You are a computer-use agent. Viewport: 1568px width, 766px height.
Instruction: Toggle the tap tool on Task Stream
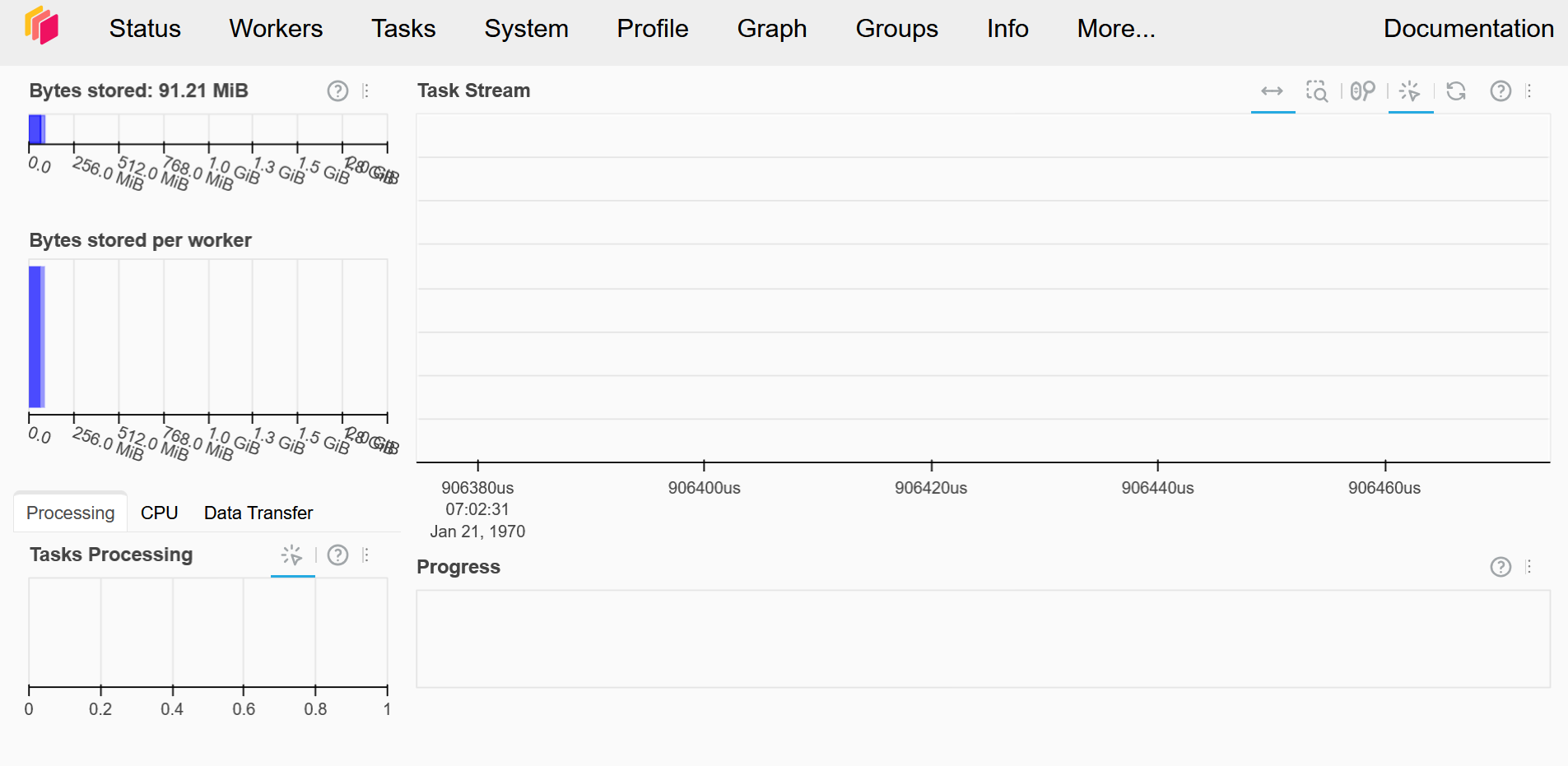[1410, 92]
